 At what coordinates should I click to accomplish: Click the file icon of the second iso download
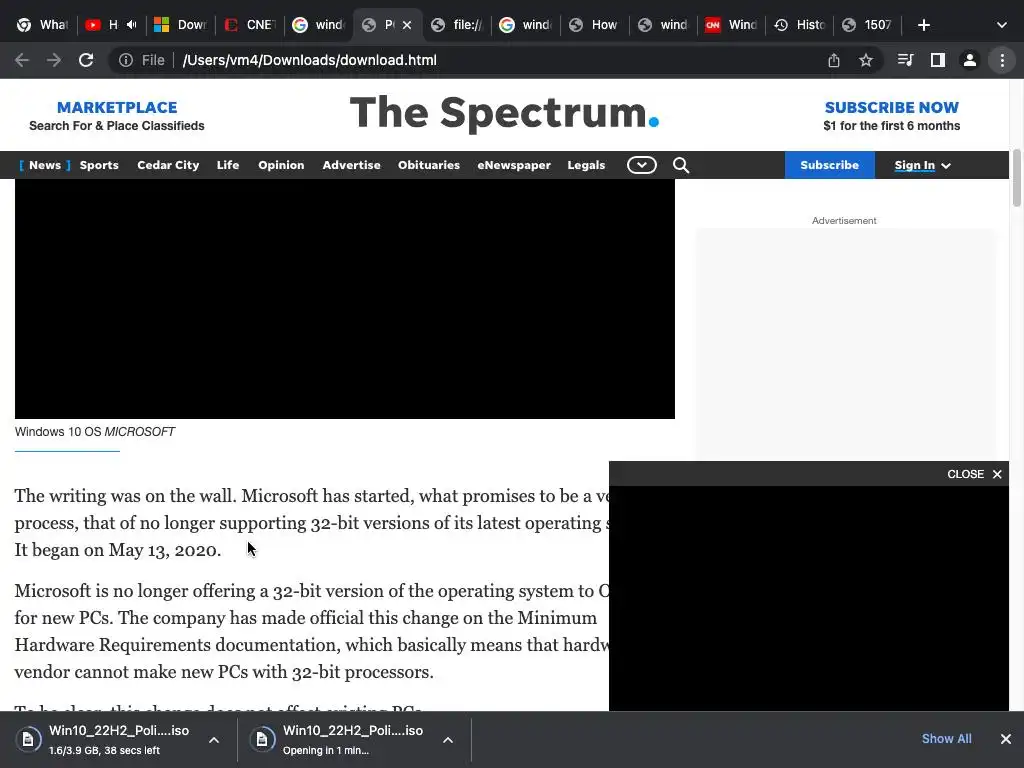point(261,739)
